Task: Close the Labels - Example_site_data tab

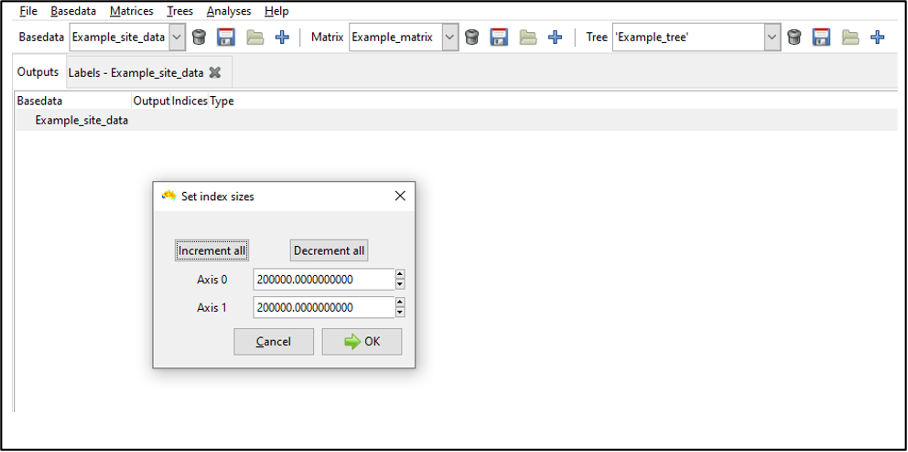Action: 215,72
